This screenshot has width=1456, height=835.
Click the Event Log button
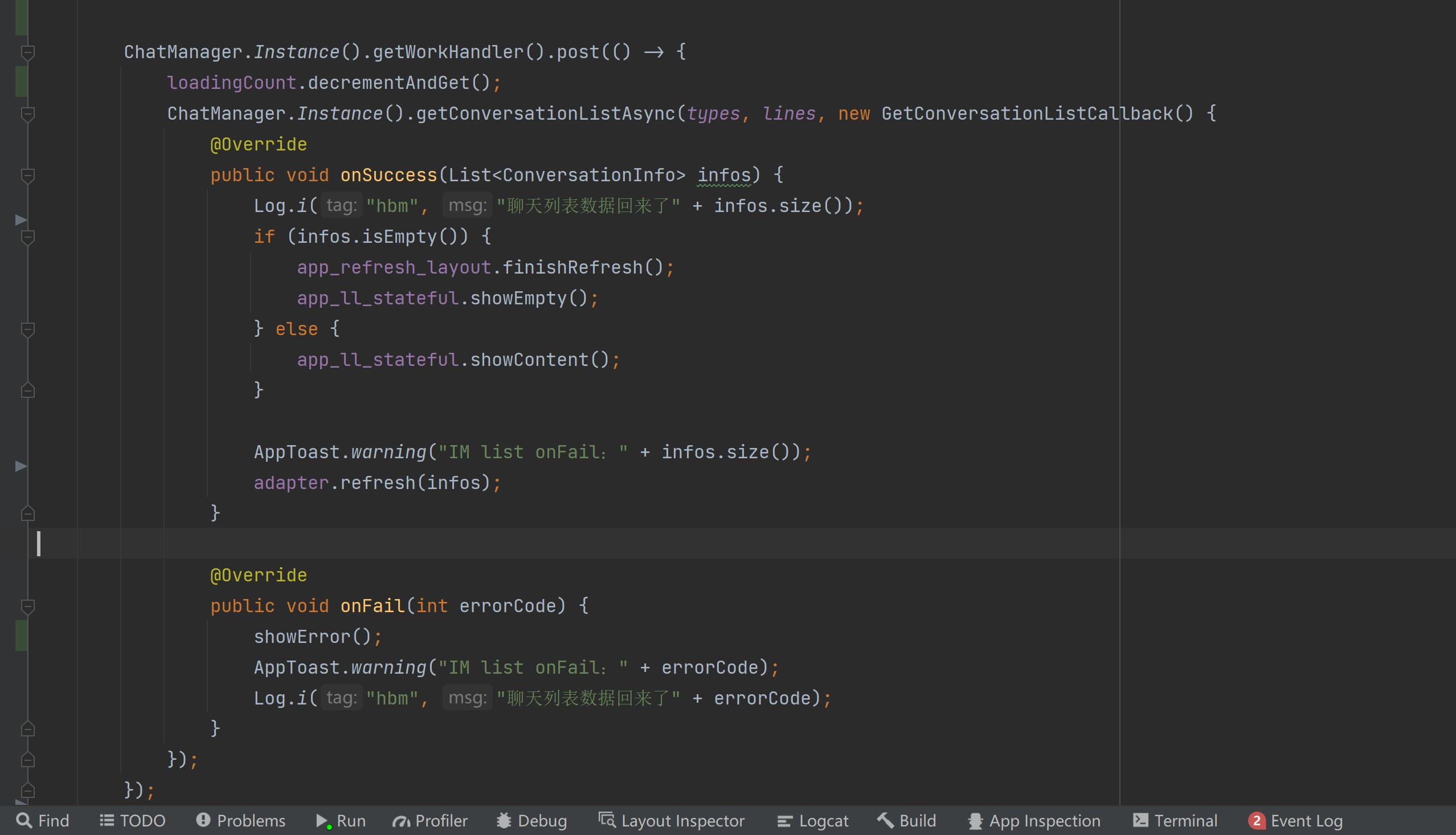(1306, 820)
